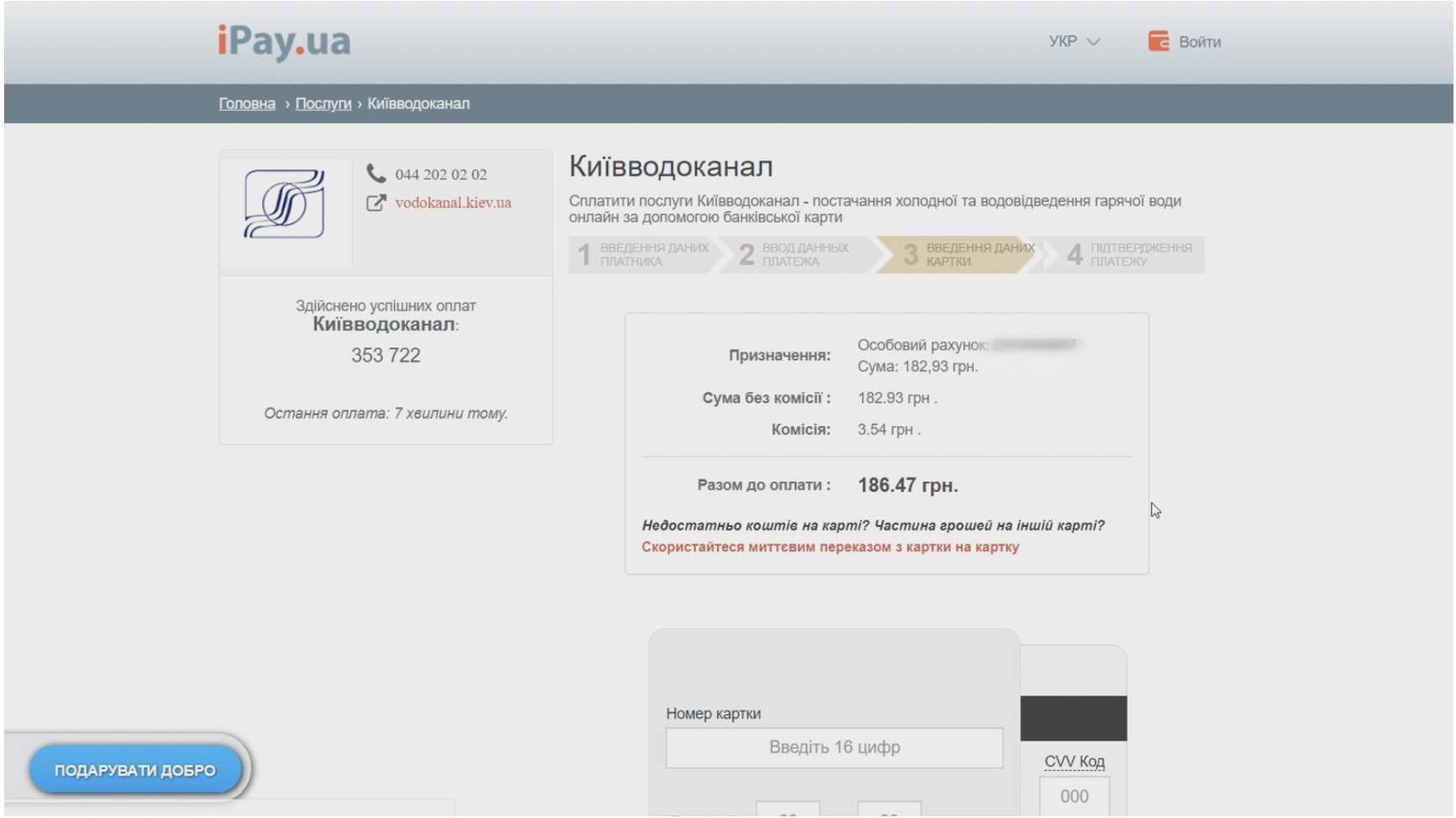The width and height of the screenshot is (1456, 818).
Task: Click the Номер картки field label
Action: pyautogui.click(x=714, y=714)
